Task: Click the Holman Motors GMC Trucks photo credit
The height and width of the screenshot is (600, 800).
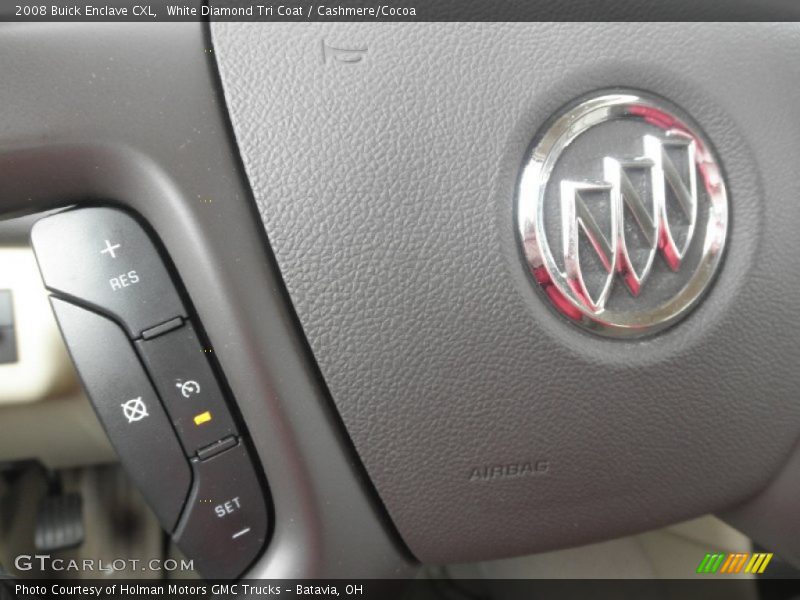Action: 189,590
